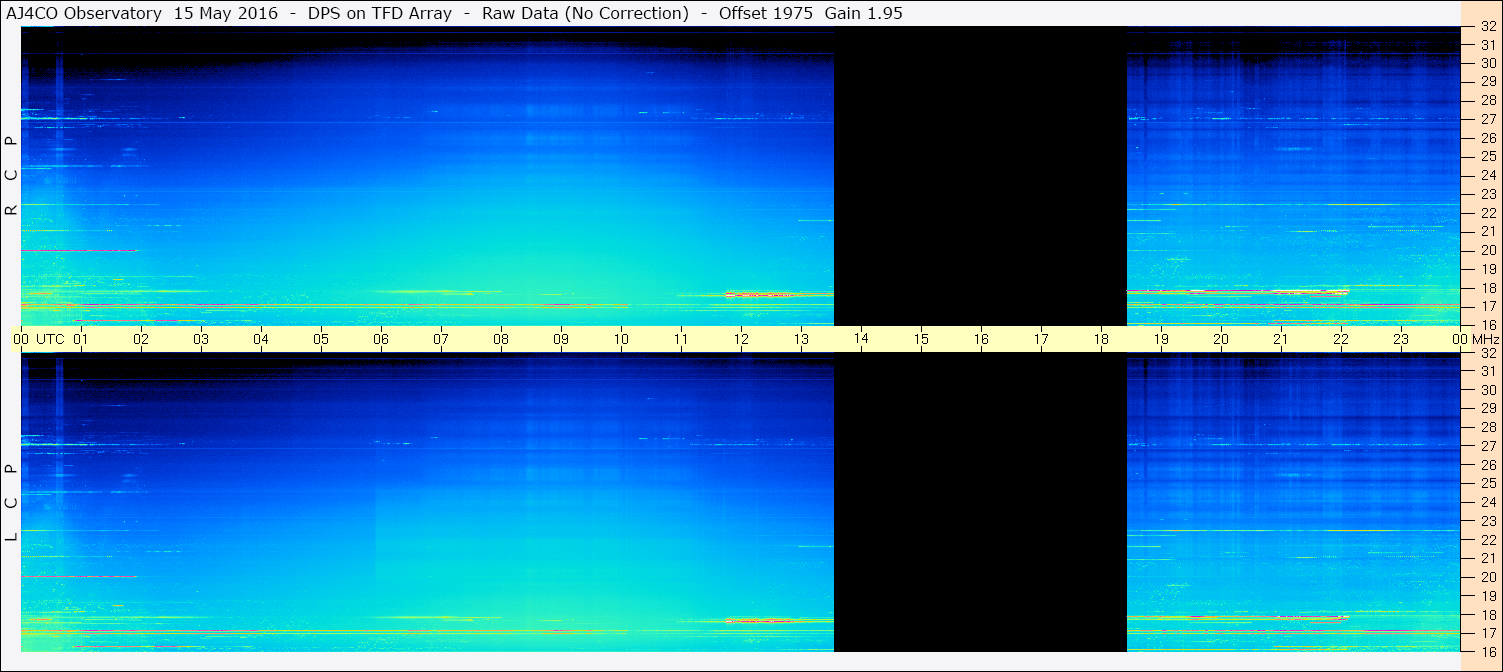Viewport: 1503px width, 672px height.
Task: Select the 27 MHz label of the RCP panel
Action: coord(1487,120)
